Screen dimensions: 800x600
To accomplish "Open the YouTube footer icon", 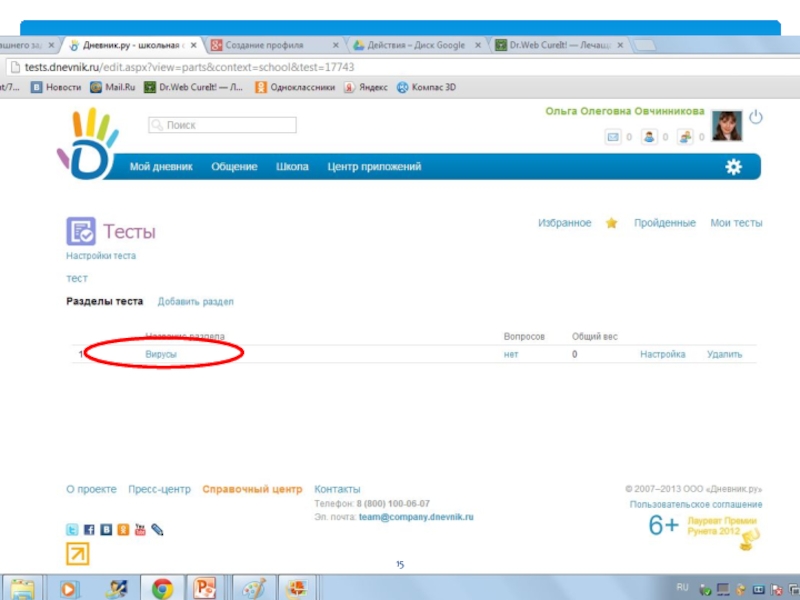I will tap(140, 530).
